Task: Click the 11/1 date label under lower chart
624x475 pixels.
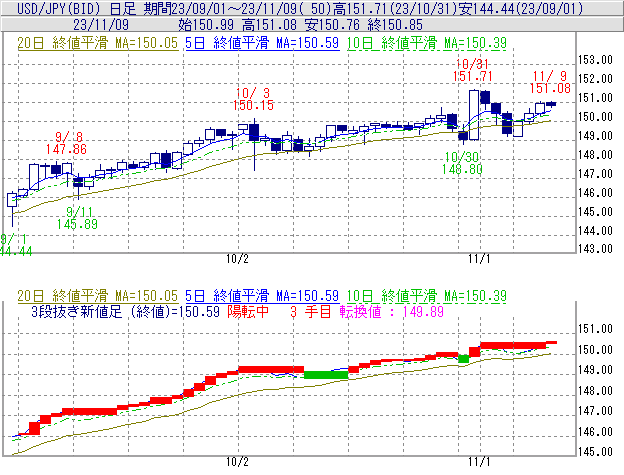Action: click(x=479, y=462)
